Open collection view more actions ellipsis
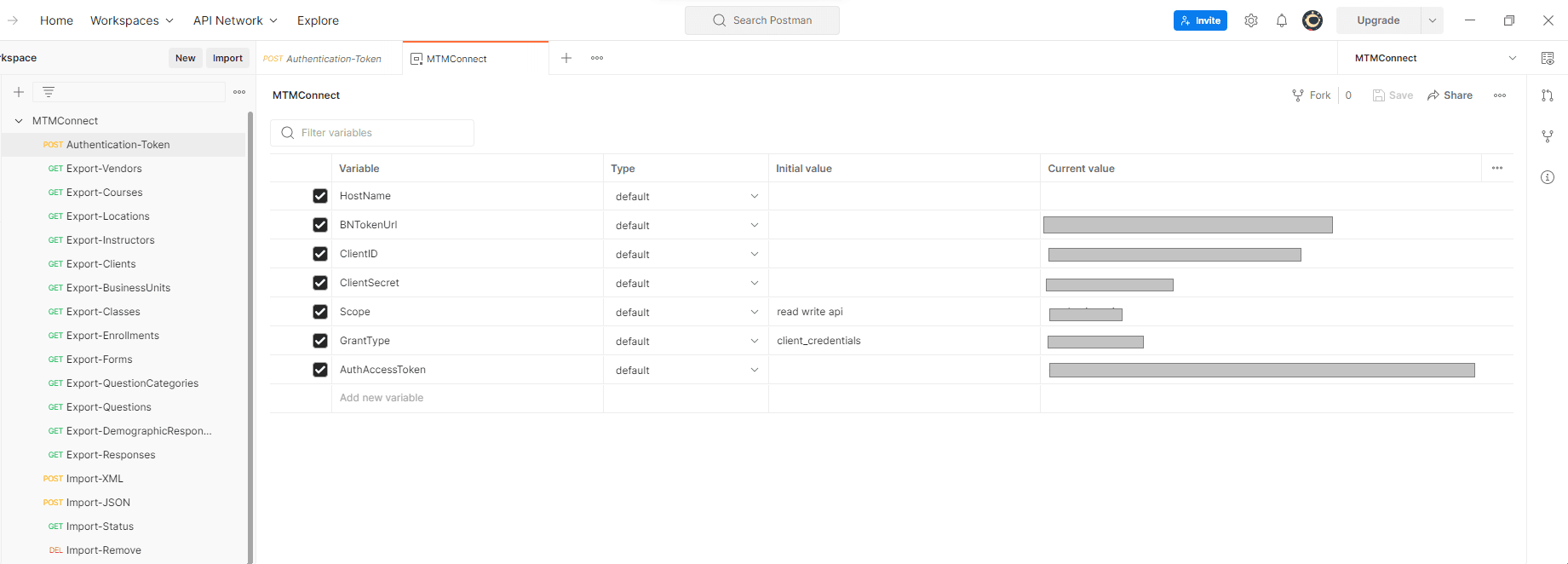1568x564 pixels. coord(1500,95)
